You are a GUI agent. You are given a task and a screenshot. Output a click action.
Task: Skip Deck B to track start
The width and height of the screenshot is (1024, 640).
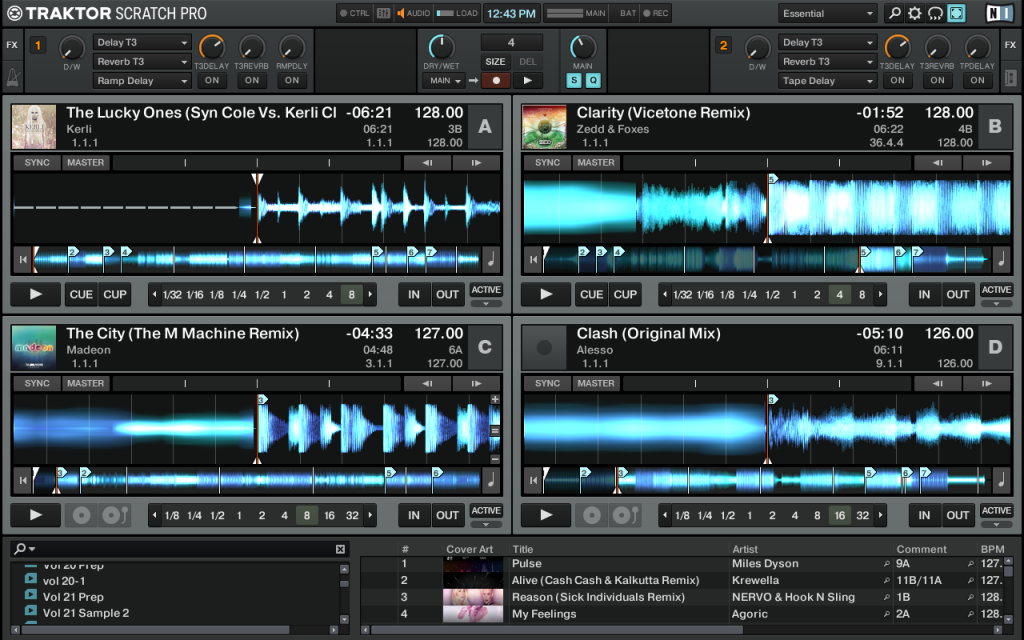click(534, 260)
